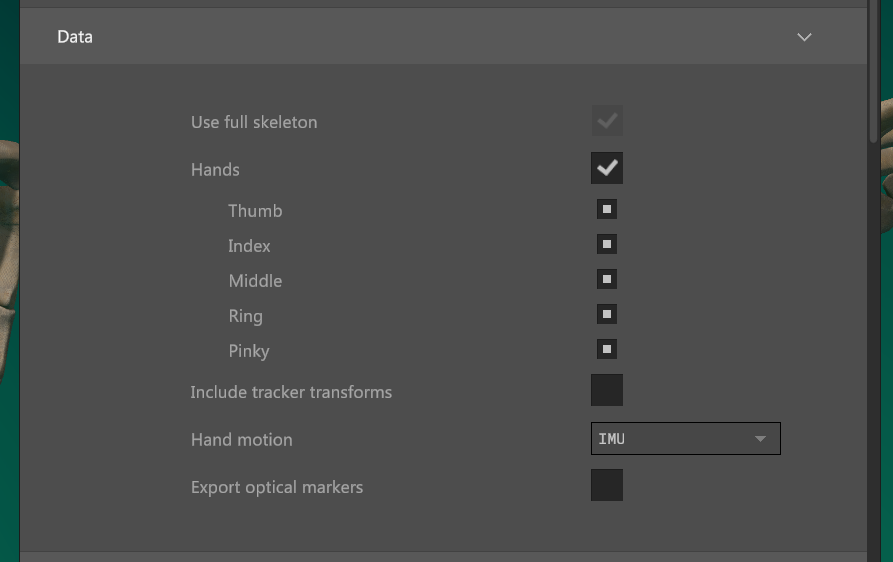This screenshot has height=562, width=893.
Task: Toggle the Use full skeleton checkbox
Action: pyautogui.click(x=607, y=122)
